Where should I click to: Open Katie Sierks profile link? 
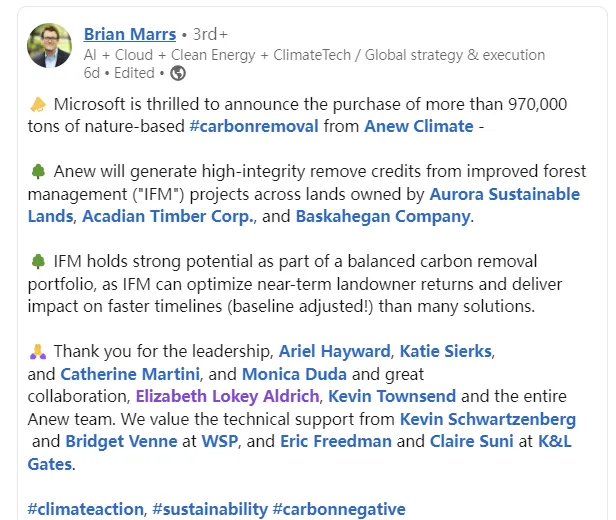coord(448,351)
